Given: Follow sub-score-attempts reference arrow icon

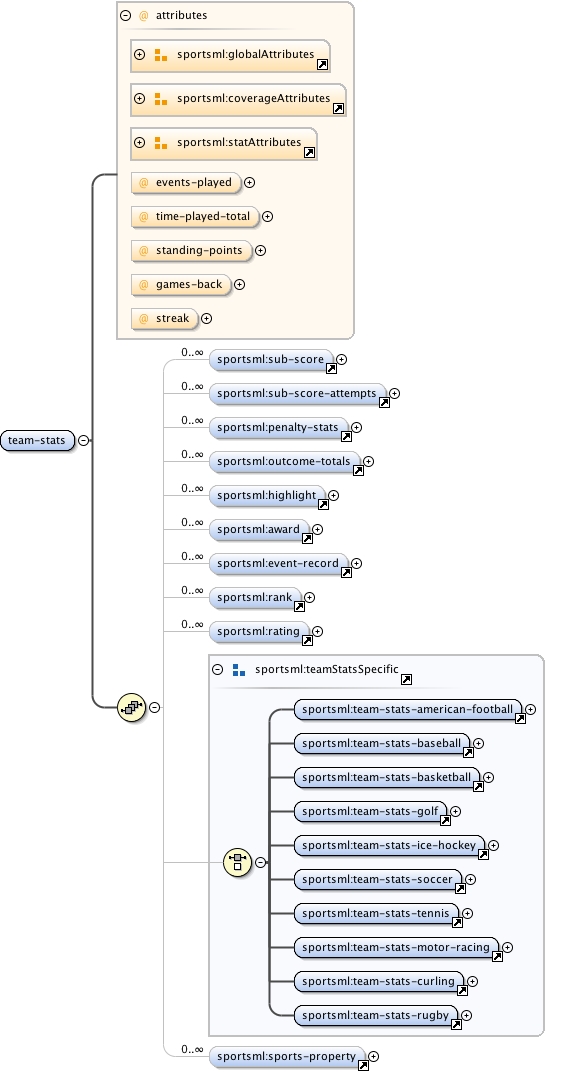Looking at the screenshot, I should (384, 403).
